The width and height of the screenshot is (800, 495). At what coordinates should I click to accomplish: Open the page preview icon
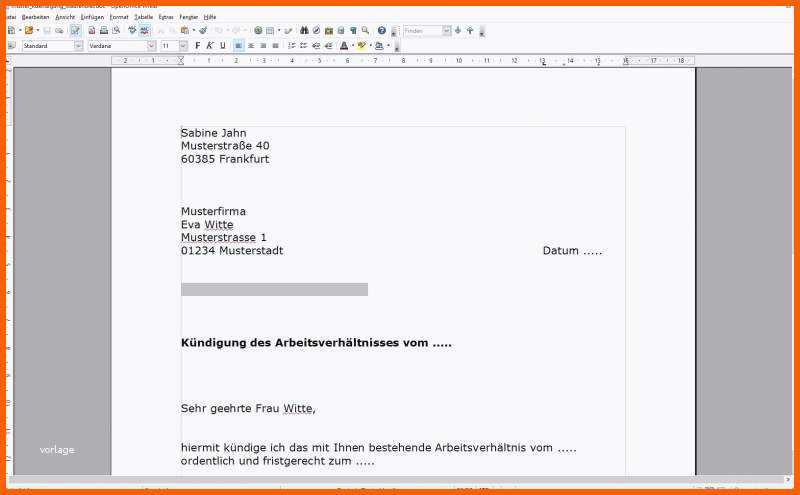point(116,31)
